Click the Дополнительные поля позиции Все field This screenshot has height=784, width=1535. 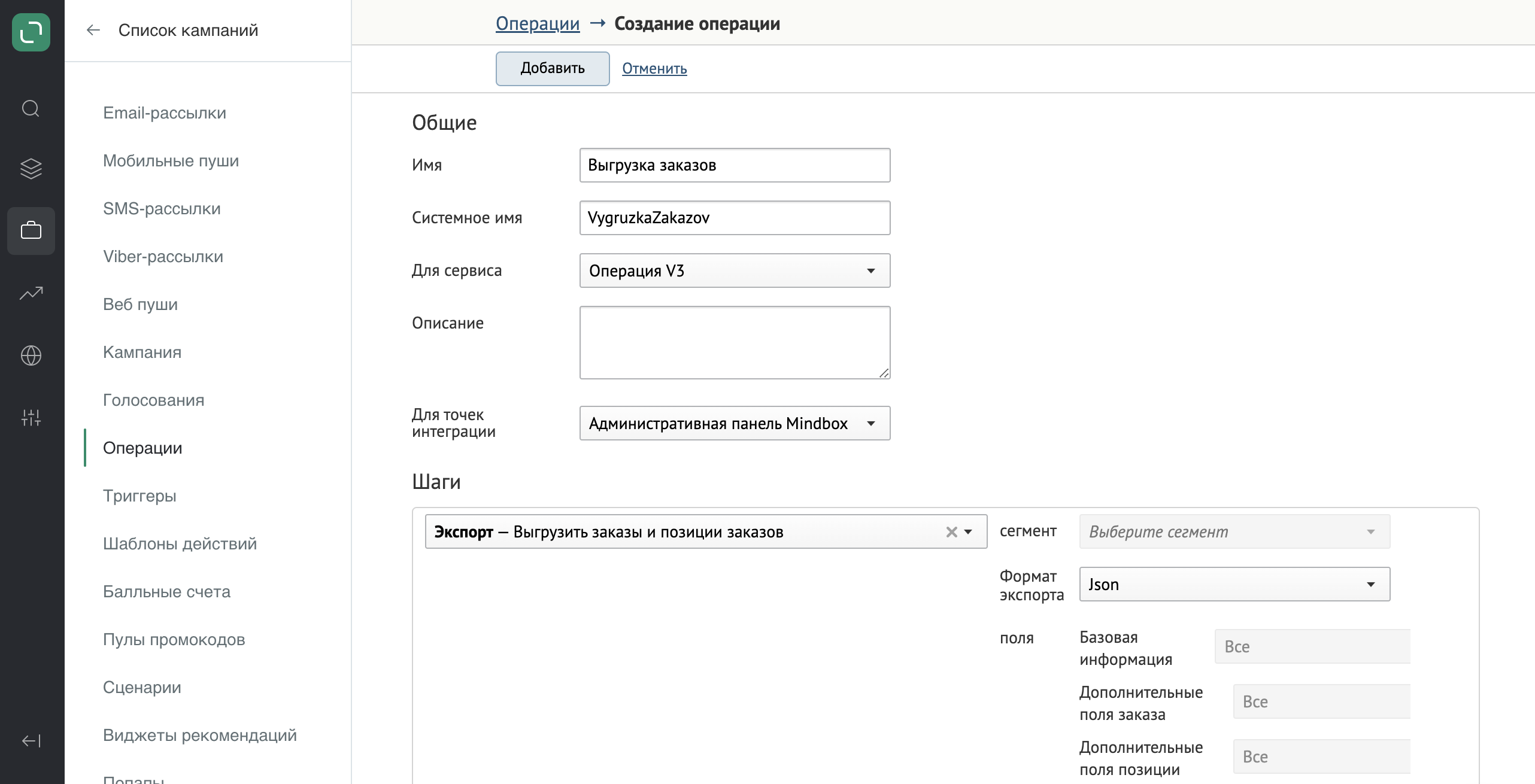coord(1322,756)
